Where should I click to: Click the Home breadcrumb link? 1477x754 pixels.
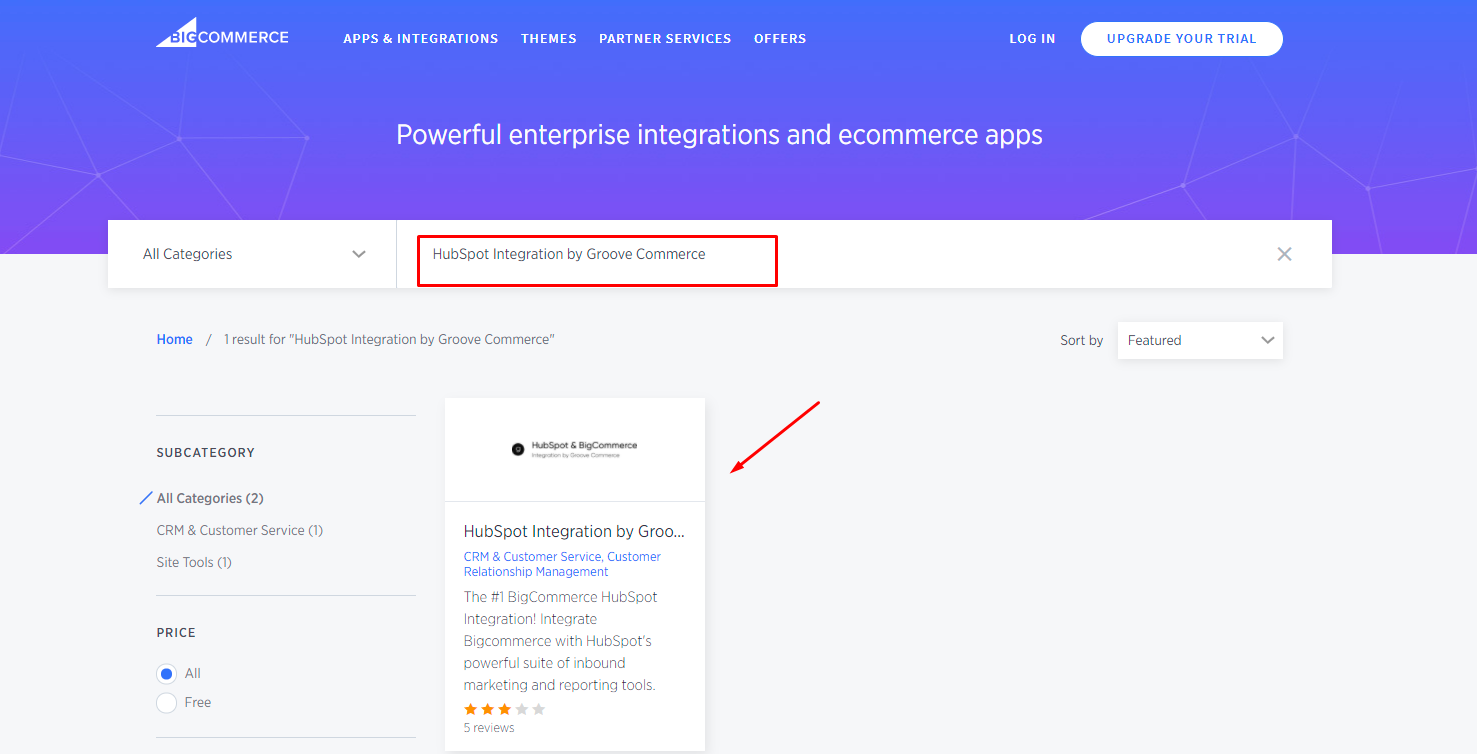point(174,340)
